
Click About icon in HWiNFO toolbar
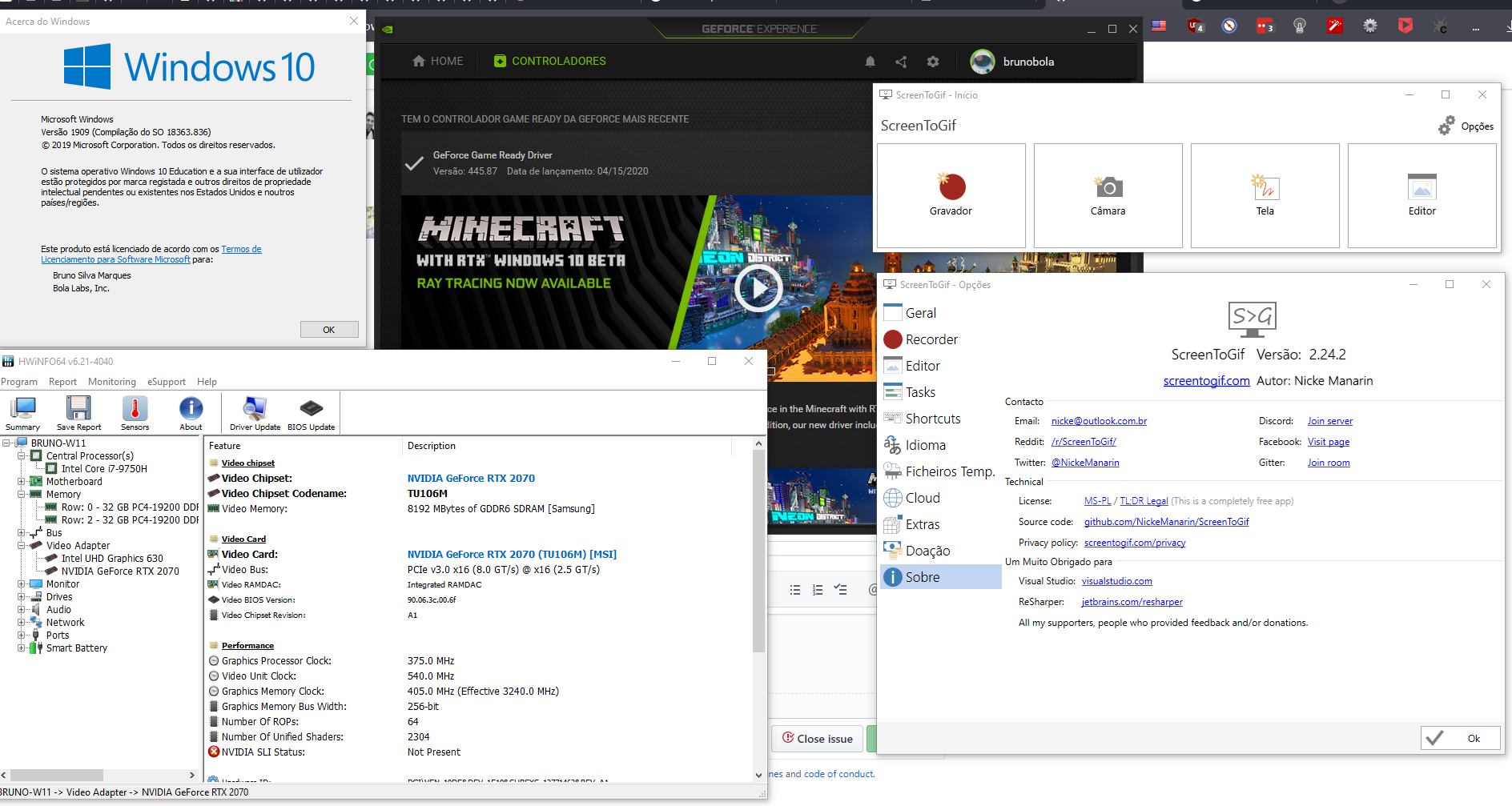coord(191,413)
